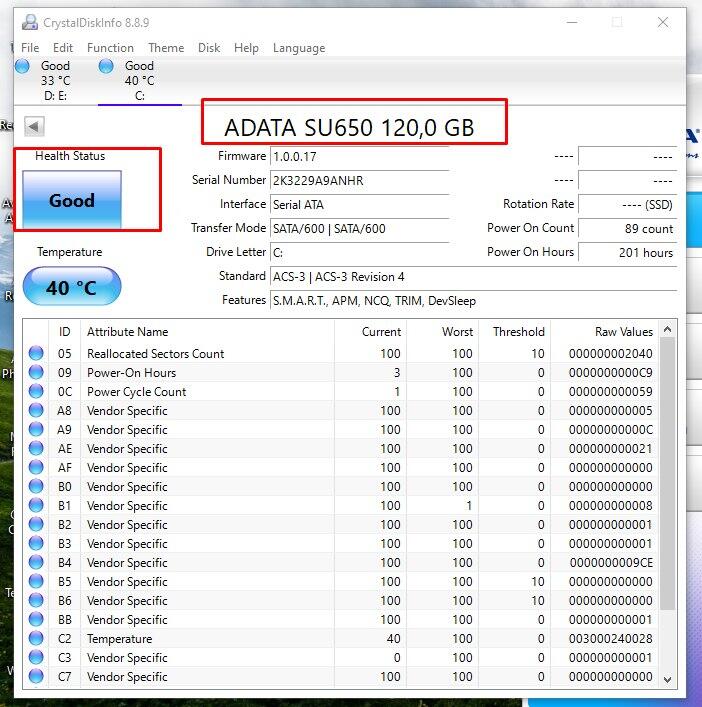Open the File menu
Image resolution: width=702 pixels, height=707 pixels.
tap(30, 48)
